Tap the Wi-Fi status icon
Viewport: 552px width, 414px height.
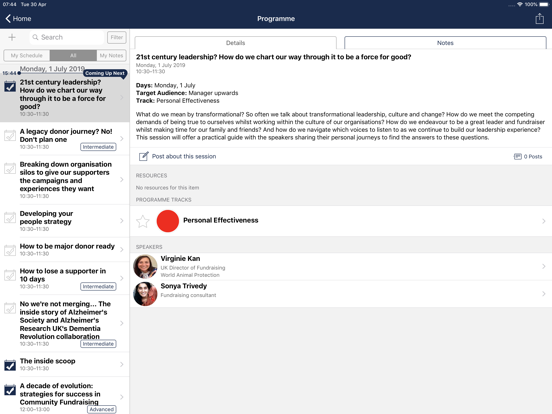[520, 4]
